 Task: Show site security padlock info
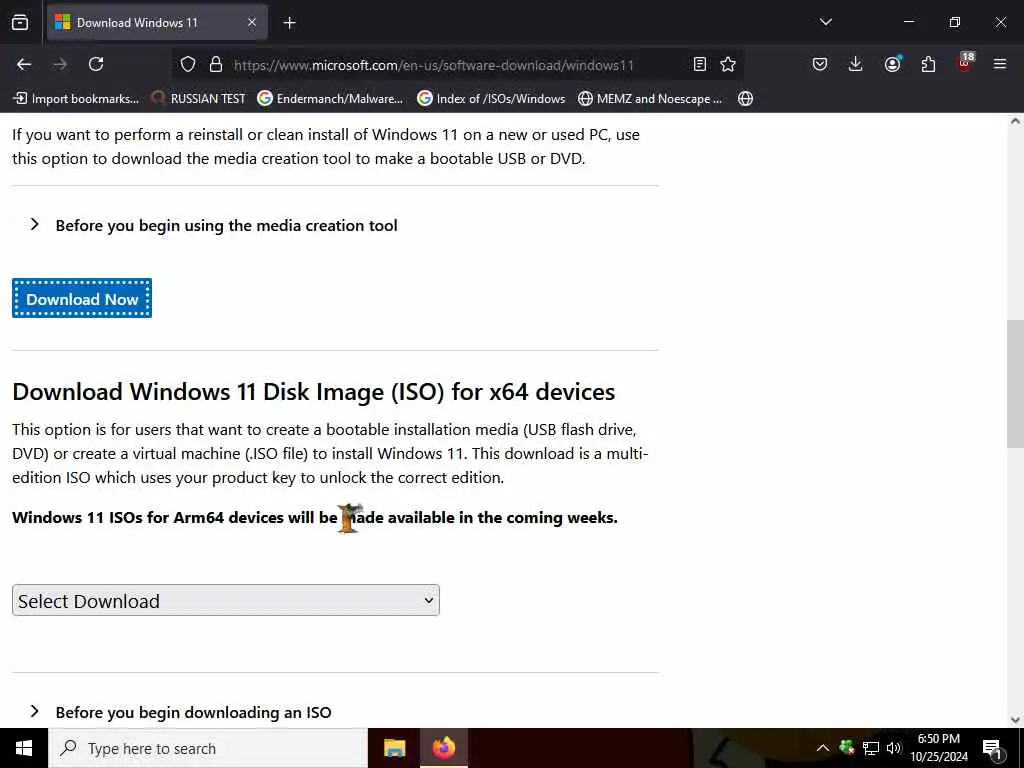pyautogui.click(x=216, y=64)
